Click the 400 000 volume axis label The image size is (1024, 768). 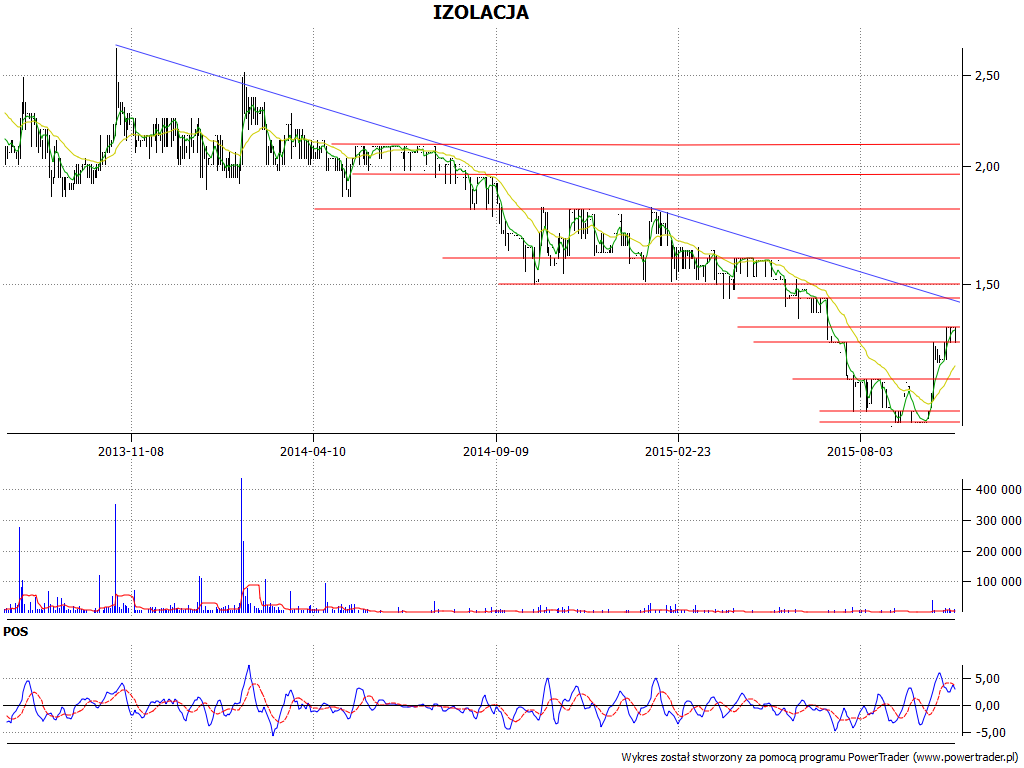click(x=998, y=490)
